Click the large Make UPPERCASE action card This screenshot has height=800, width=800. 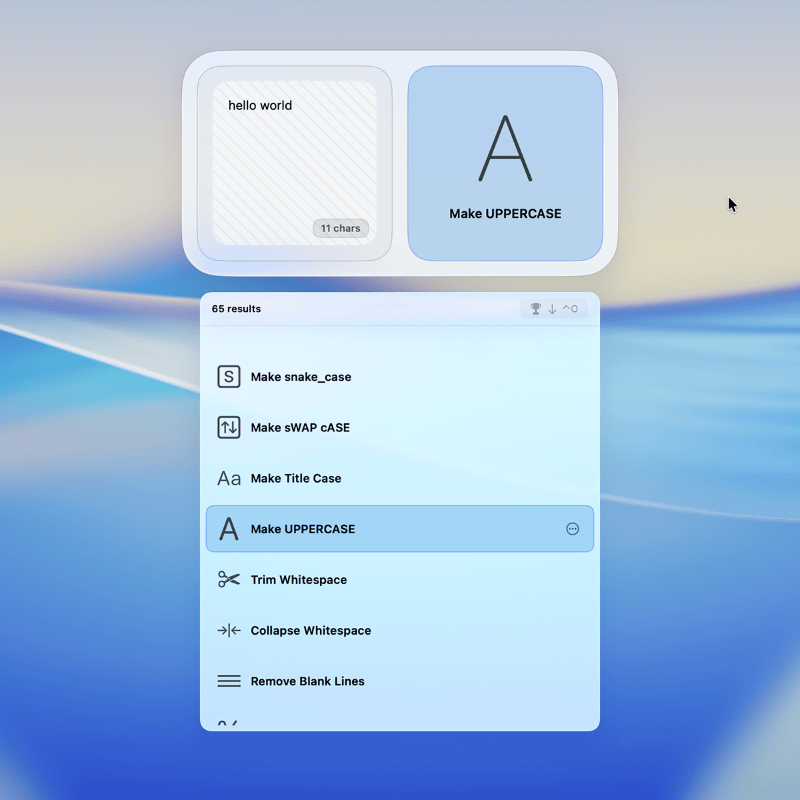(505, 163)
